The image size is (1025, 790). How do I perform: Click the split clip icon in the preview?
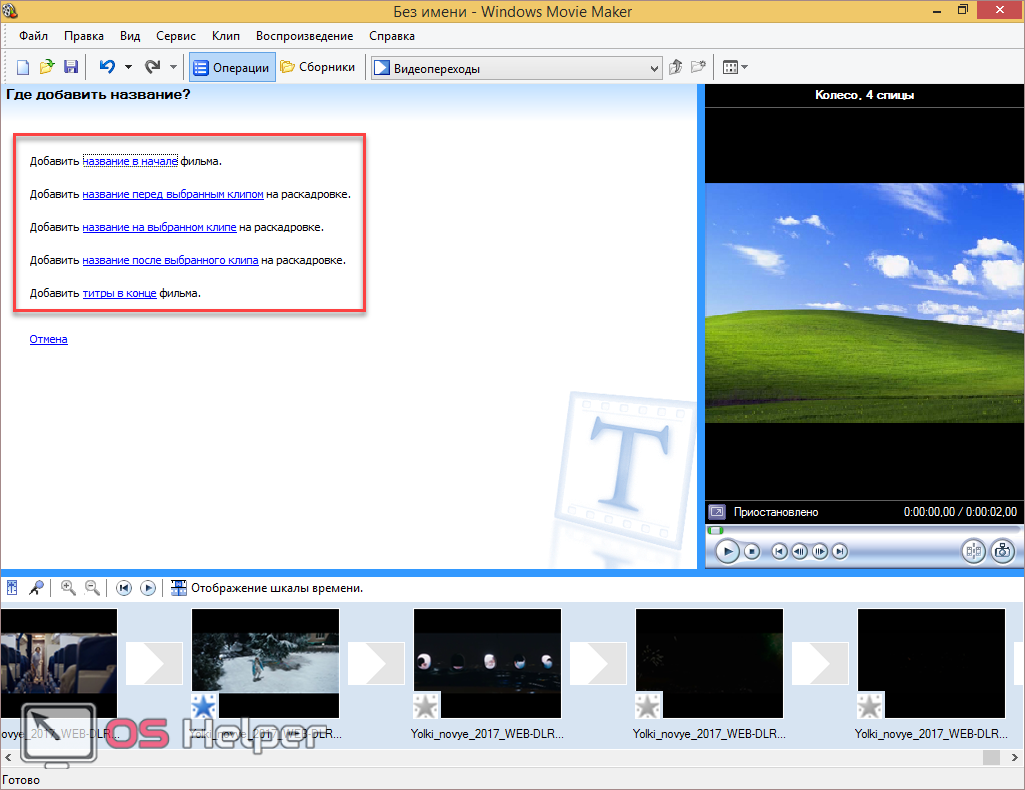coord(973,551)
